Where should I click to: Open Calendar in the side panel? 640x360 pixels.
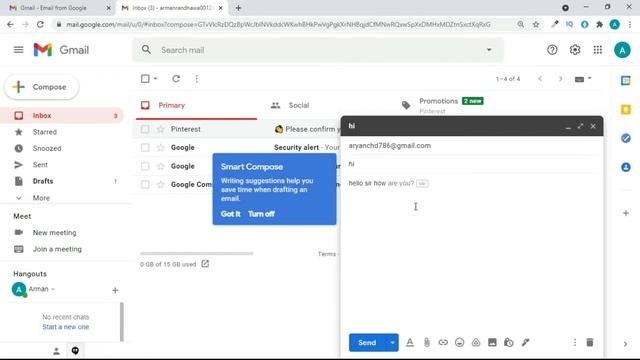(625, 80)
